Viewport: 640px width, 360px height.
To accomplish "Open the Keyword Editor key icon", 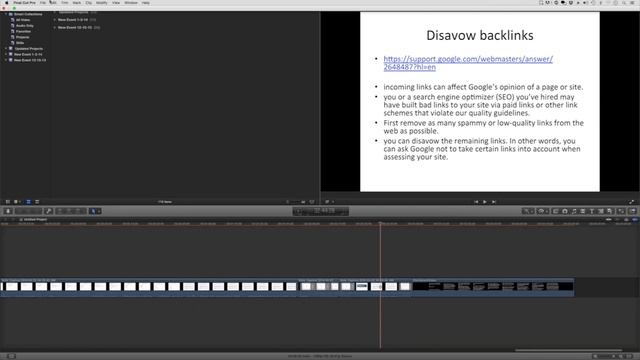I will tap(49, 211).
